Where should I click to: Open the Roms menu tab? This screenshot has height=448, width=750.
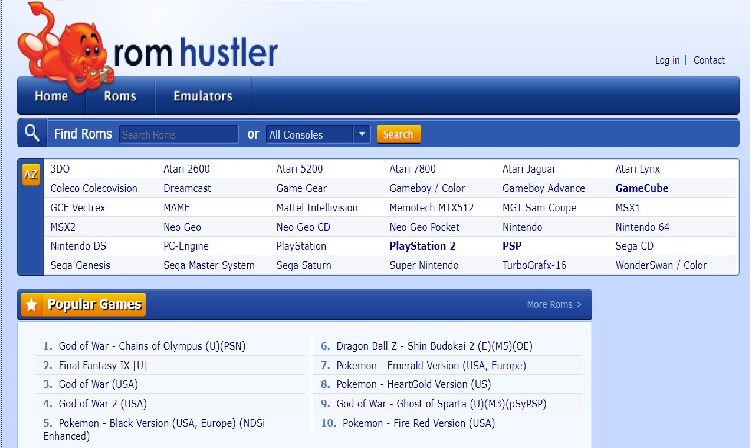pyautogui.click(x=120, y=96)
